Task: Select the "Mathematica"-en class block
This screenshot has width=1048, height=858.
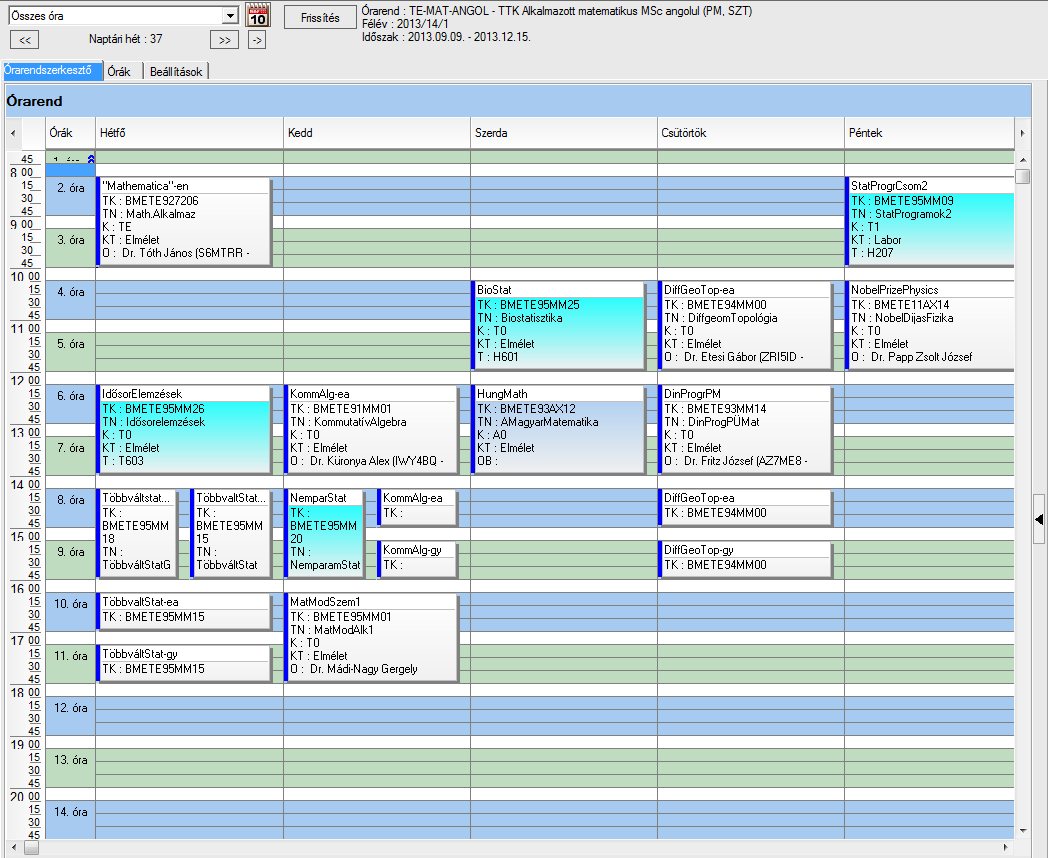Action: [184, 221]
